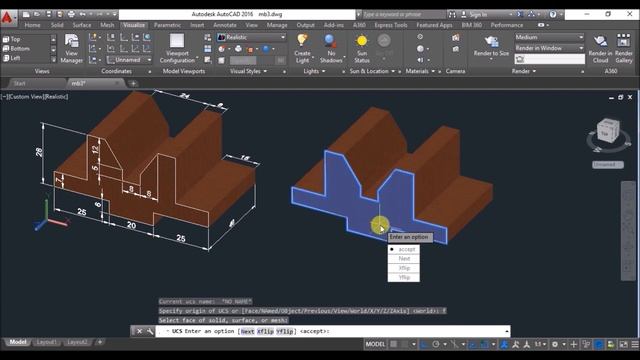
Task: Toggle polar tracking in status bar
Action: tap(436, 344)
